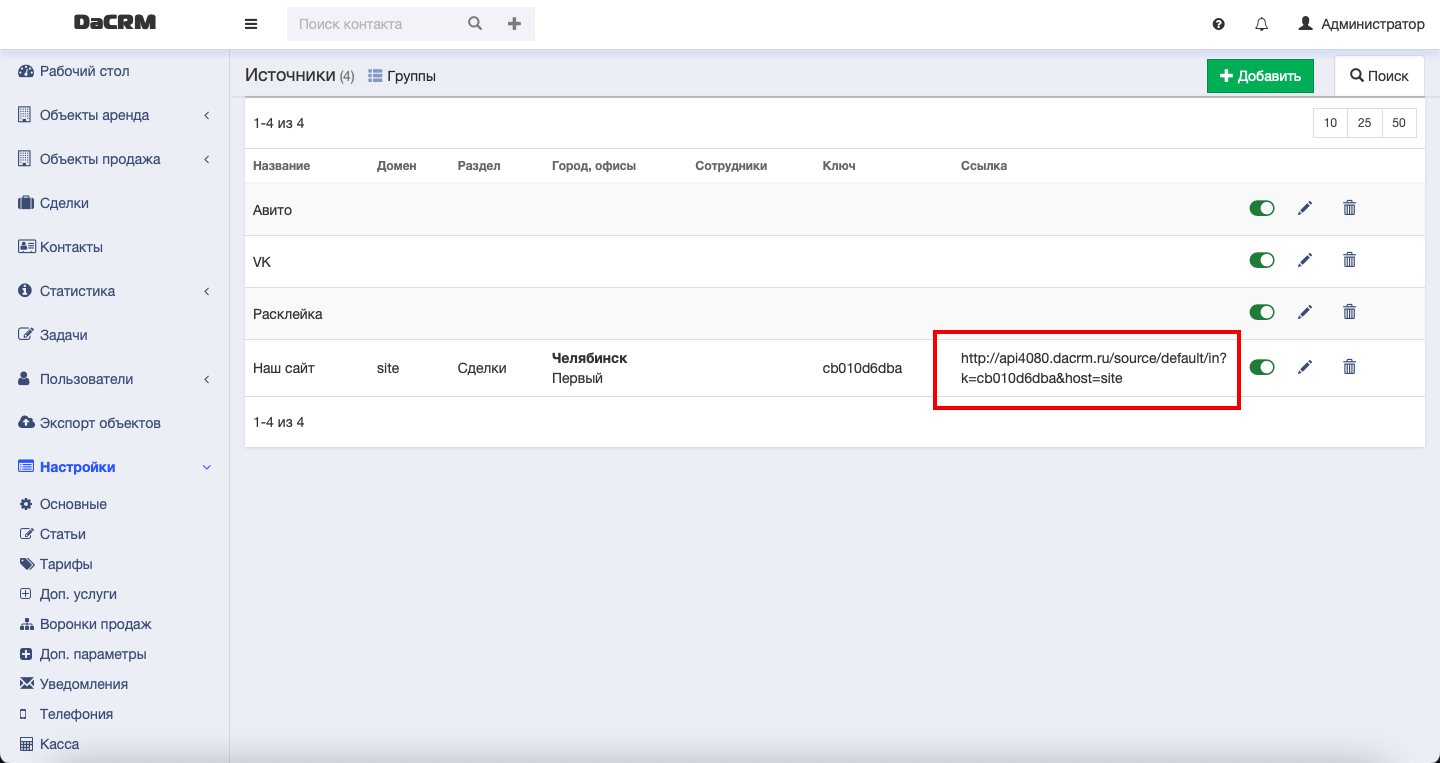Click the Контакты card icon

[x=27, y=247]
